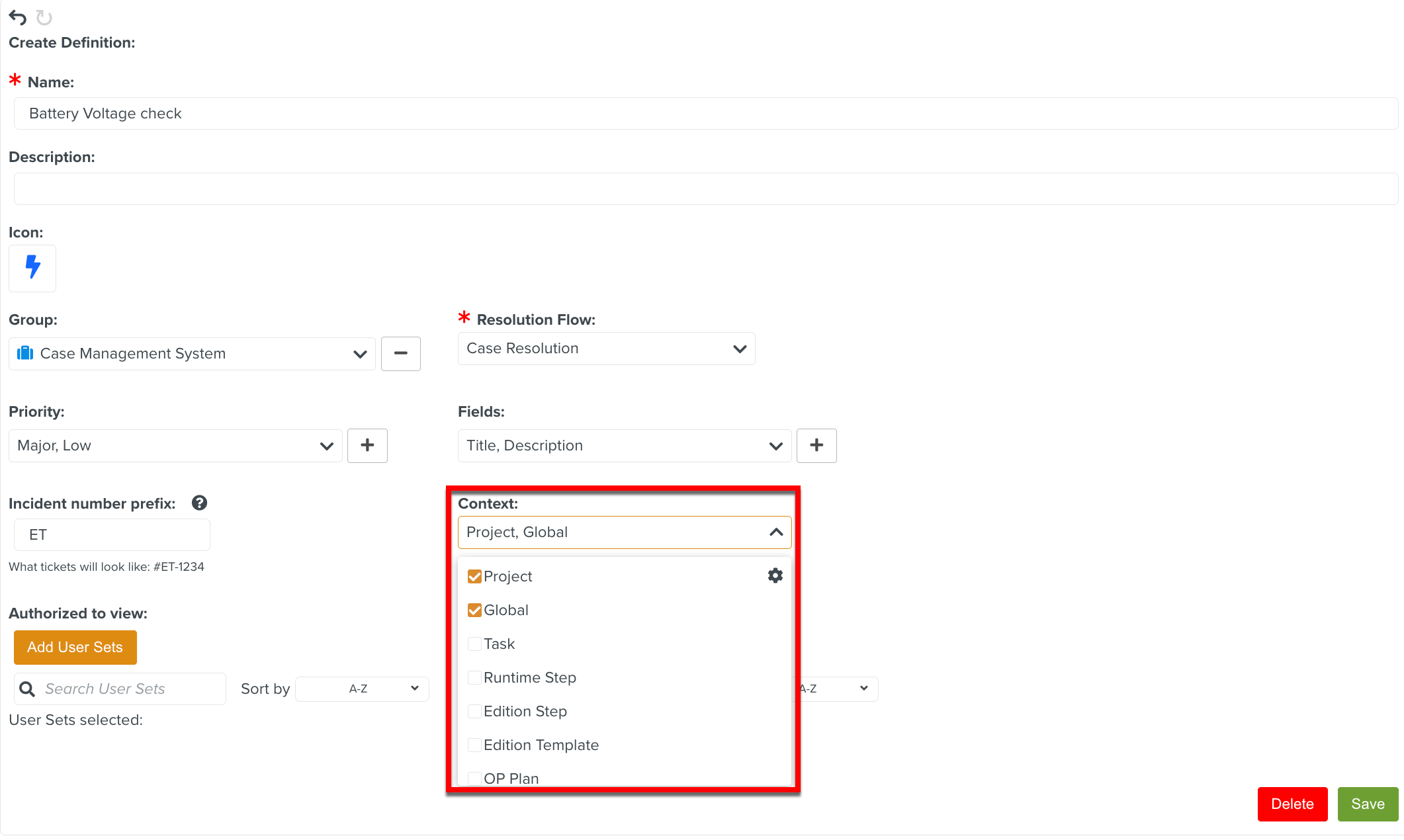Click the 'Create Definition:' heading

71,42
